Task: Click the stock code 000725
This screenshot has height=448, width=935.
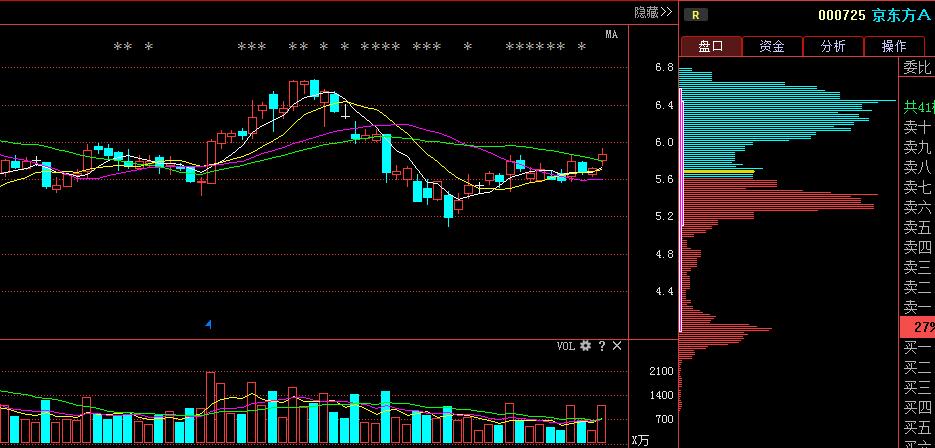Action: coord(841,15)
